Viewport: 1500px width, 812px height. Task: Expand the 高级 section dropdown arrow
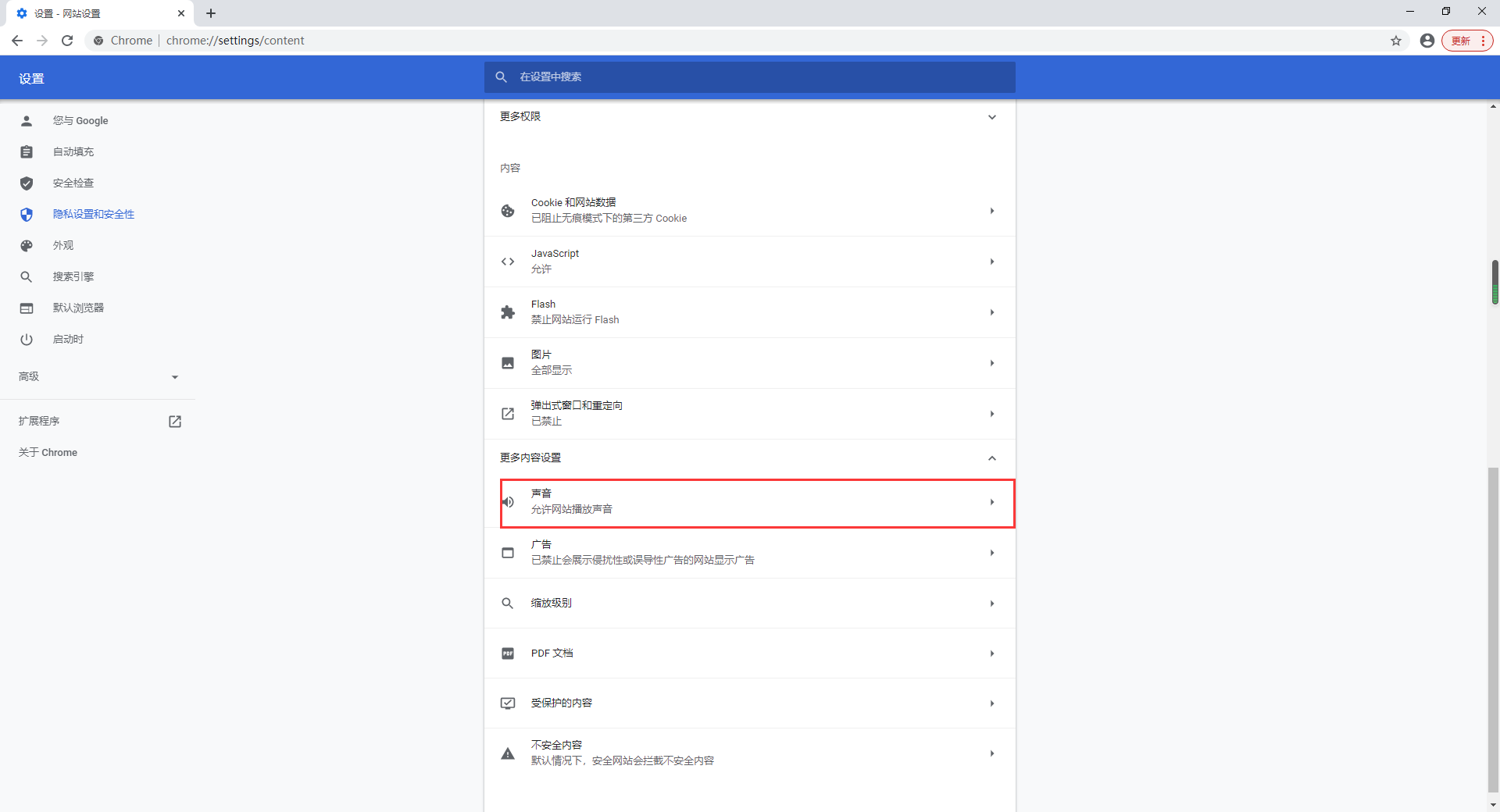click(175, 377)
